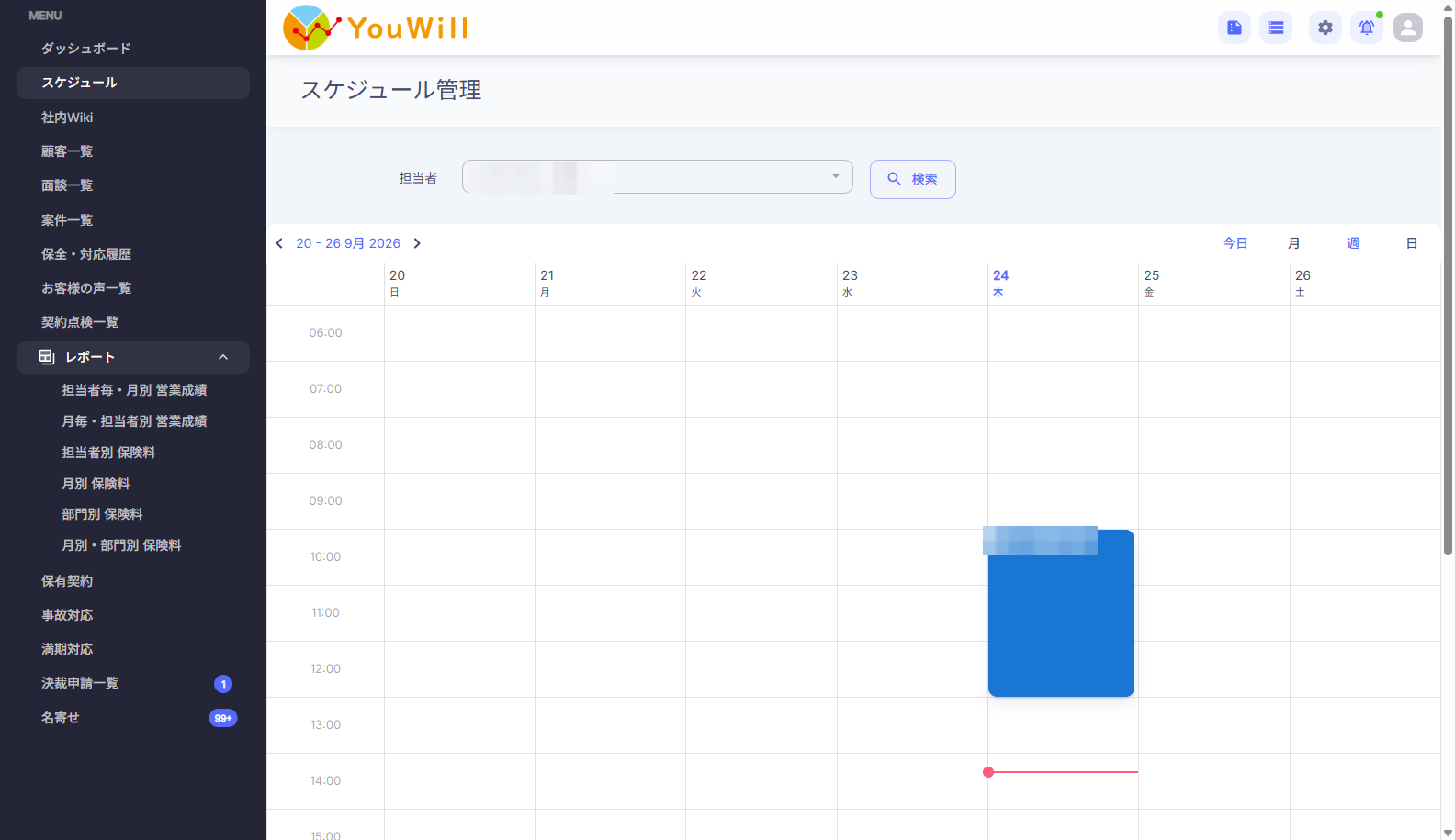Switch the calendar to 週 view
Screen dimensions: 1455x840
click(1353, 243)
